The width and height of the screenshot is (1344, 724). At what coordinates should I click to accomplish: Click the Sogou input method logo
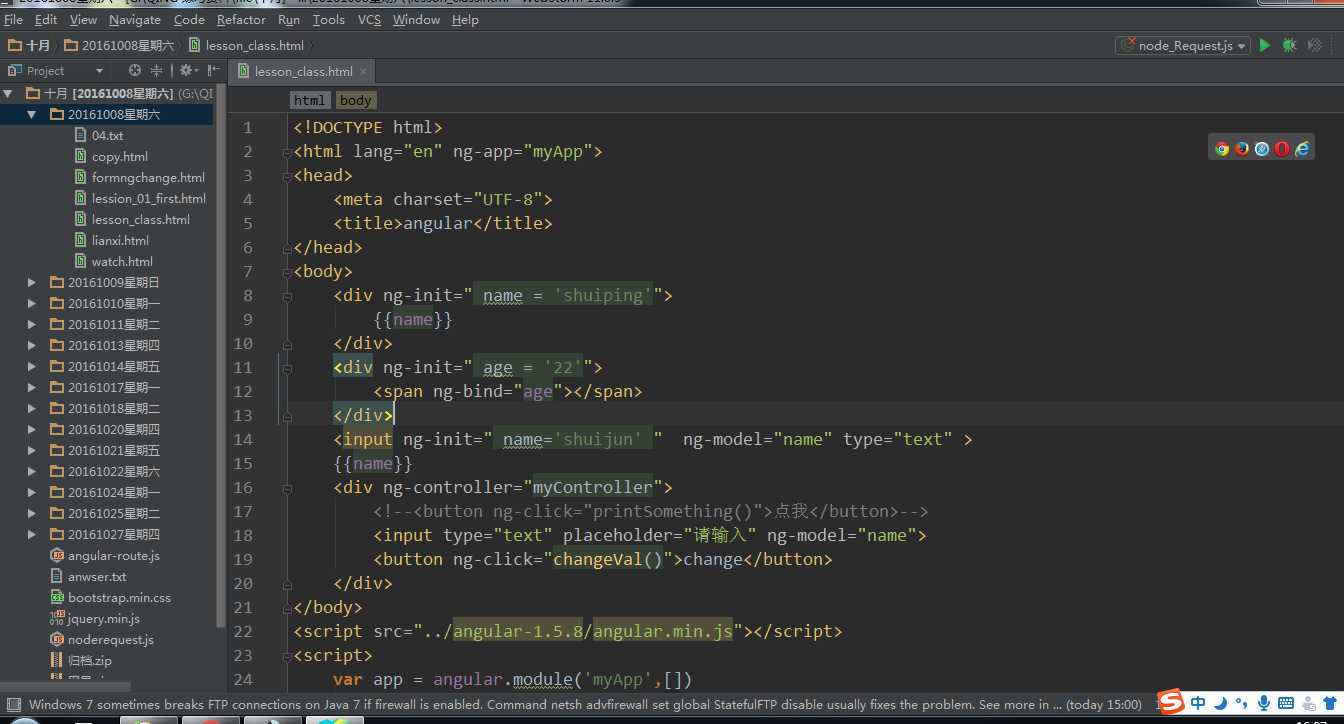[x=1171, y=702]
